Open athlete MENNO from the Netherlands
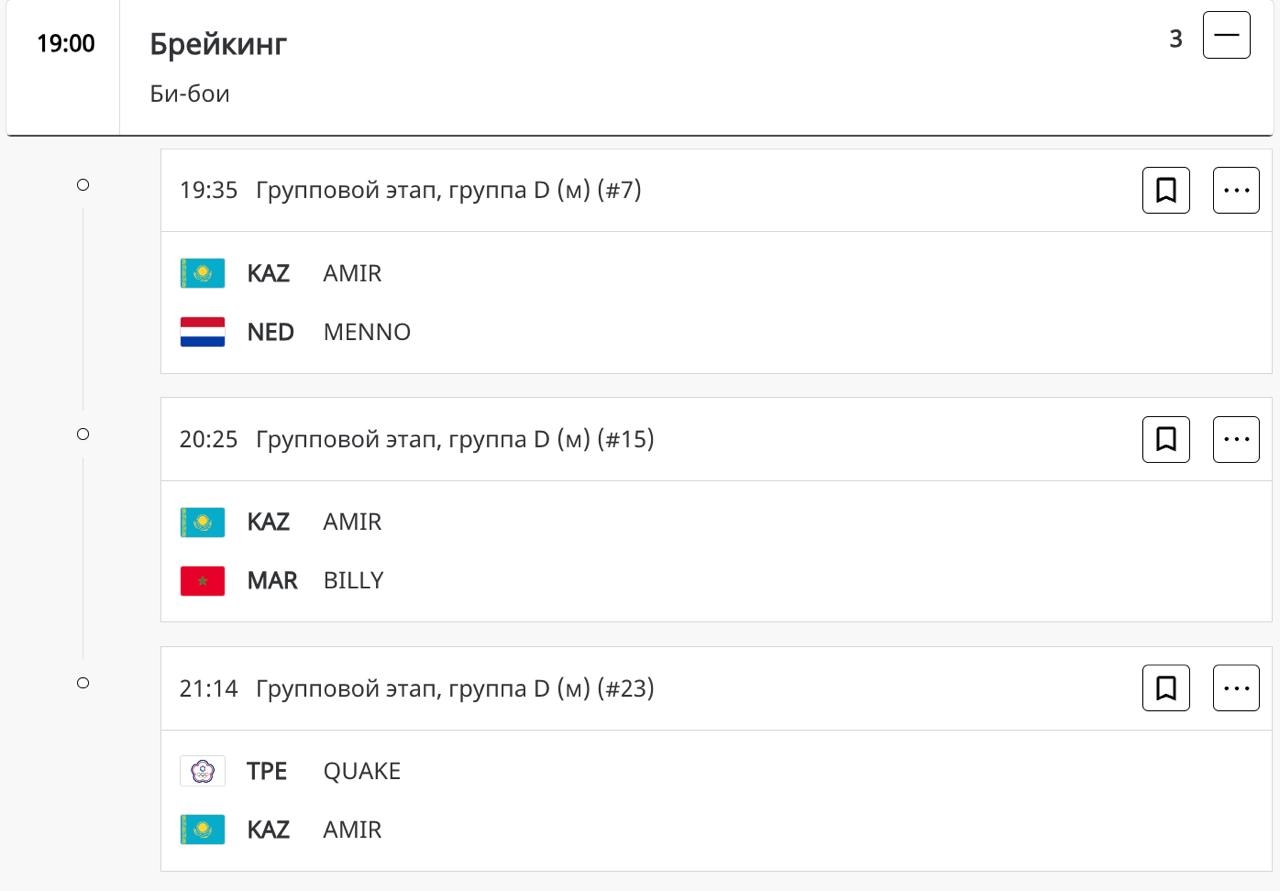This screenshot has width=1280, height=891. tap(367, 332)
